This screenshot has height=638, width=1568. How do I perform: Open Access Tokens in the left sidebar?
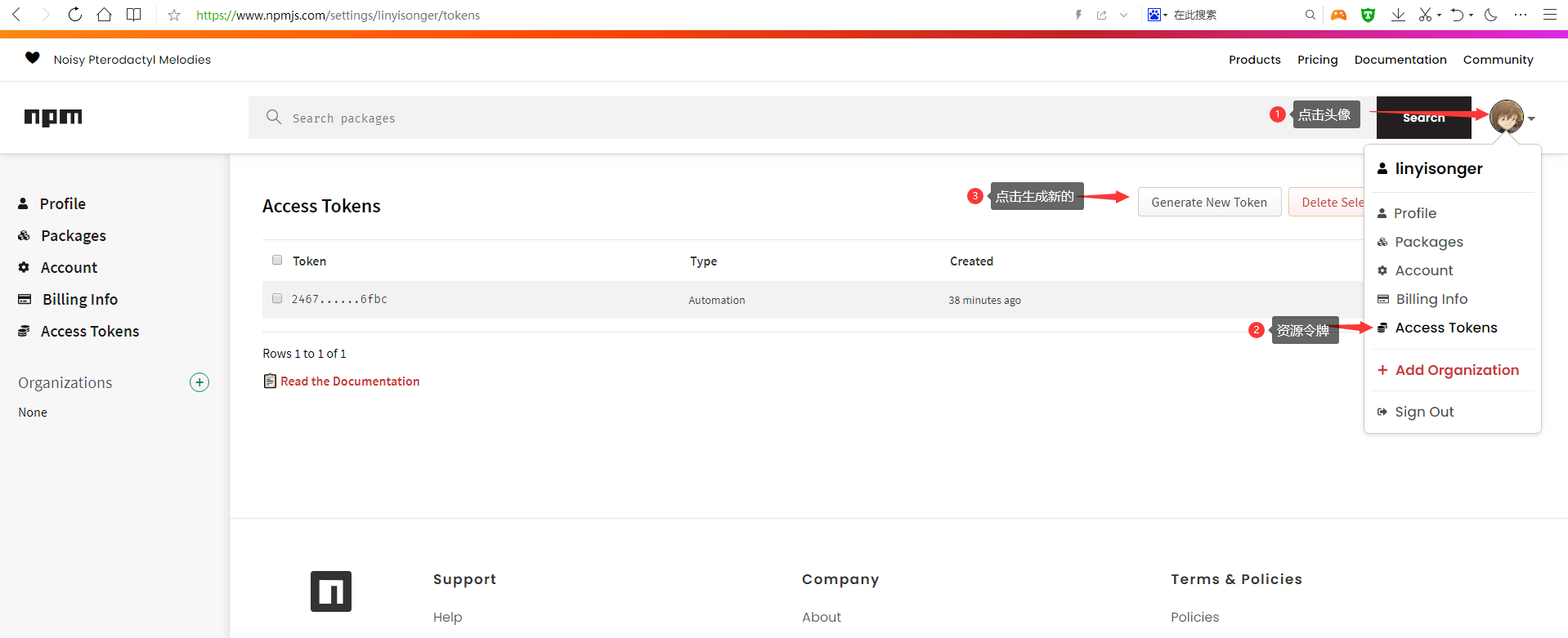pos(90,331)
